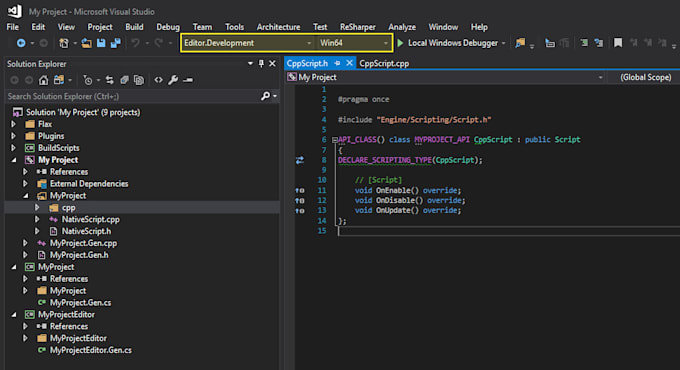Click the Solution Explorer Home icon
Viewport: 680px width, 370px height.
point(43,80)
